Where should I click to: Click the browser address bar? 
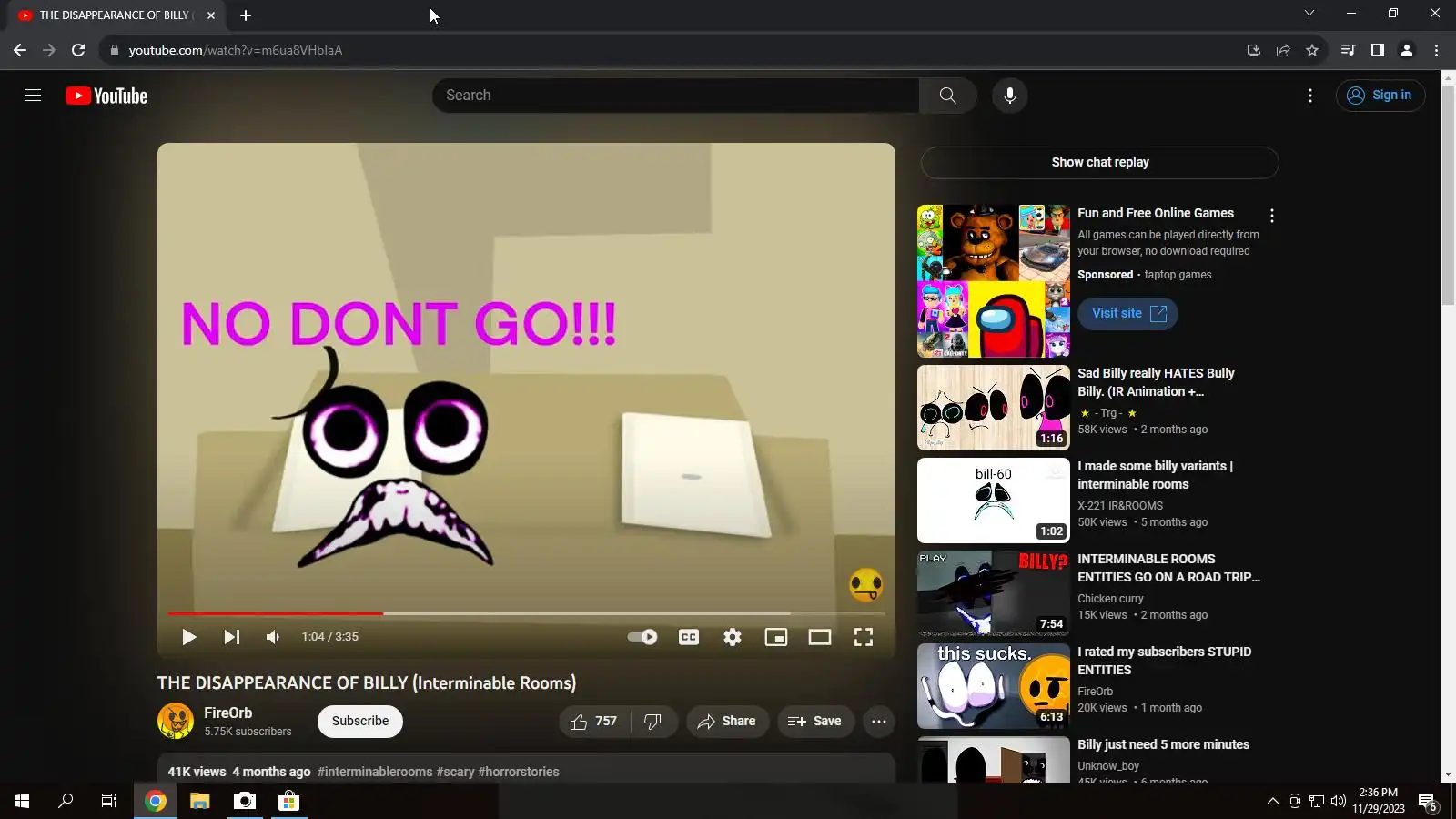(673, 50)
